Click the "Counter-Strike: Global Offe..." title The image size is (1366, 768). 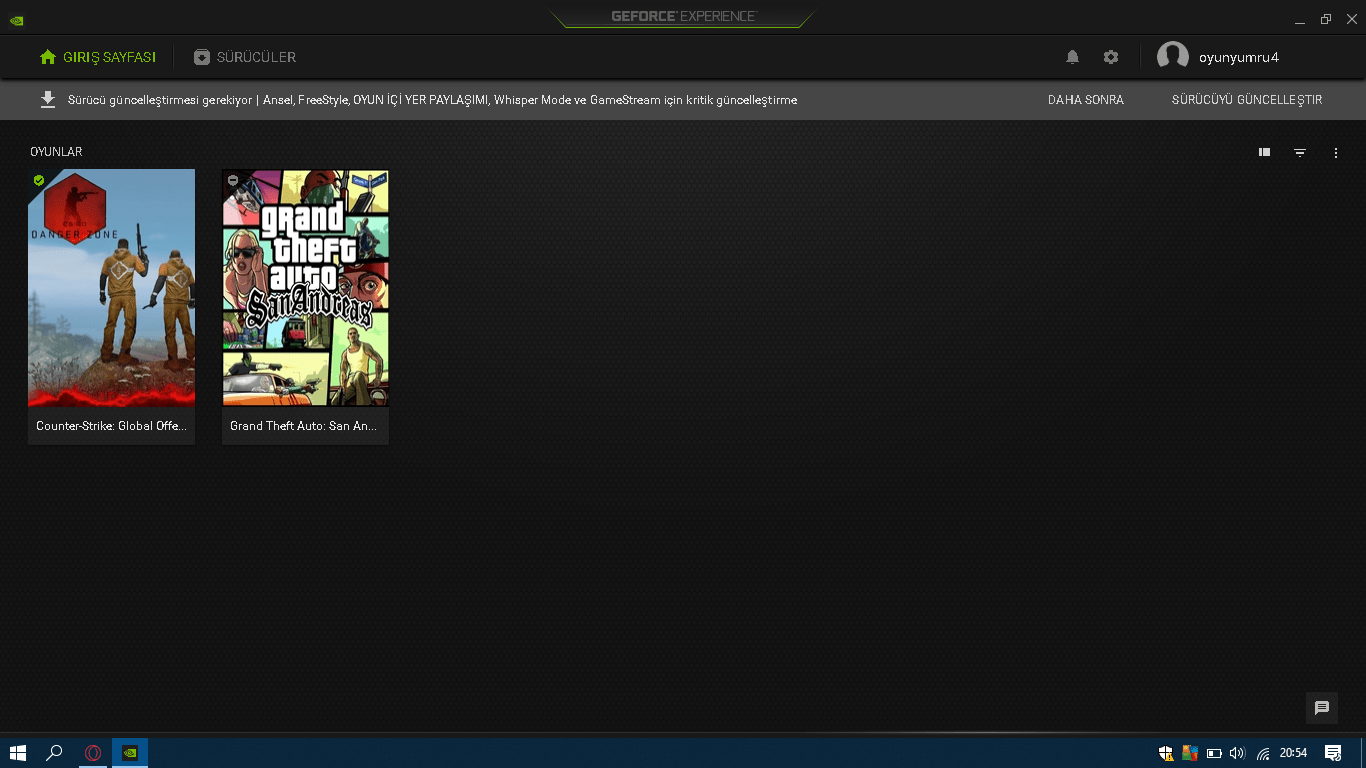[x=111, y=426]
